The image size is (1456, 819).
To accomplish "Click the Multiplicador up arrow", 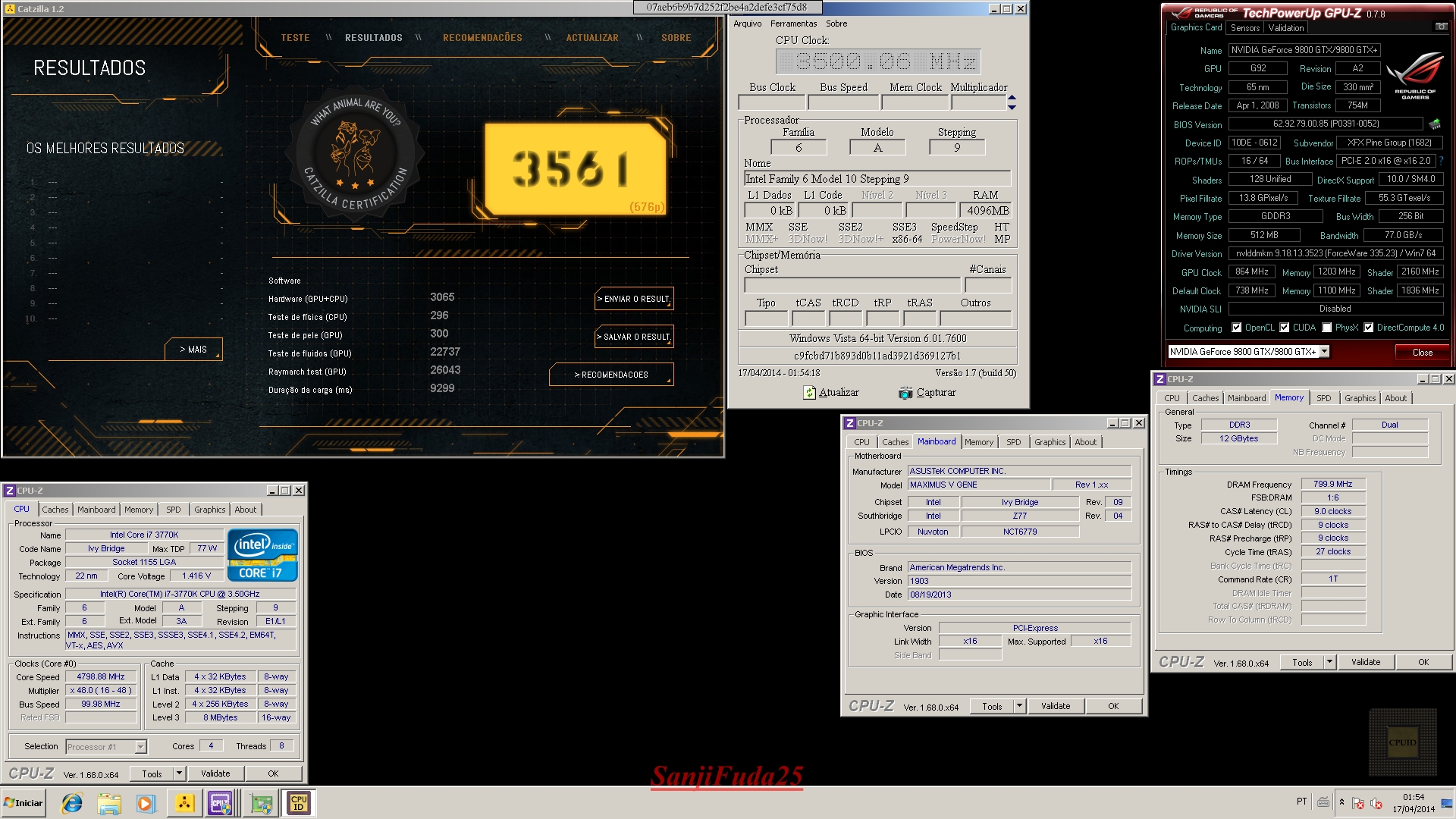I will [x=1012, y=98].
